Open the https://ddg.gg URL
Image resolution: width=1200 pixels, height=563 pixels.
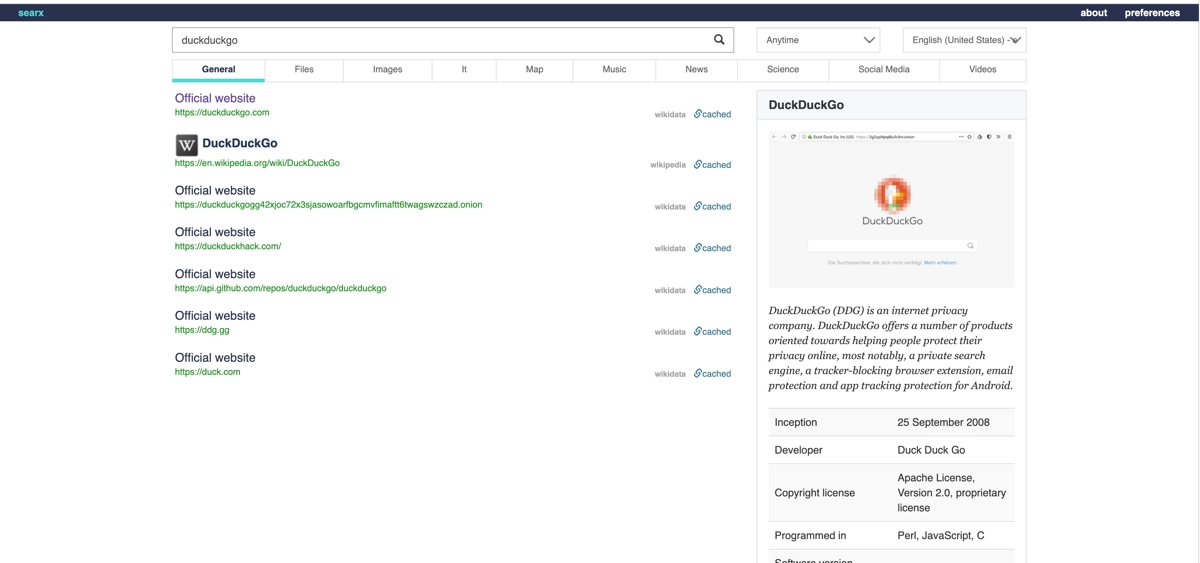(x=202, y=330)
